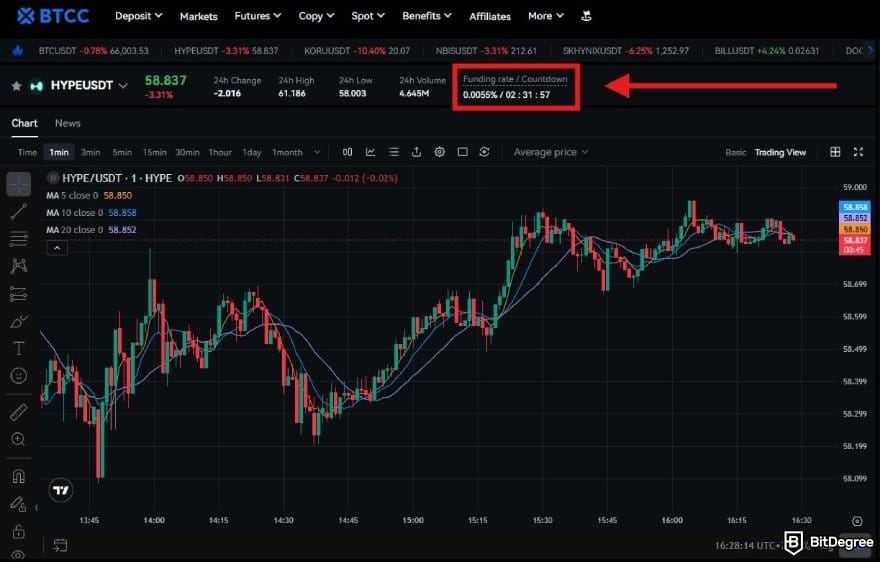Go to Affiliates page
The width and height of the screenshot is (880, 562).
click(490, 16)
